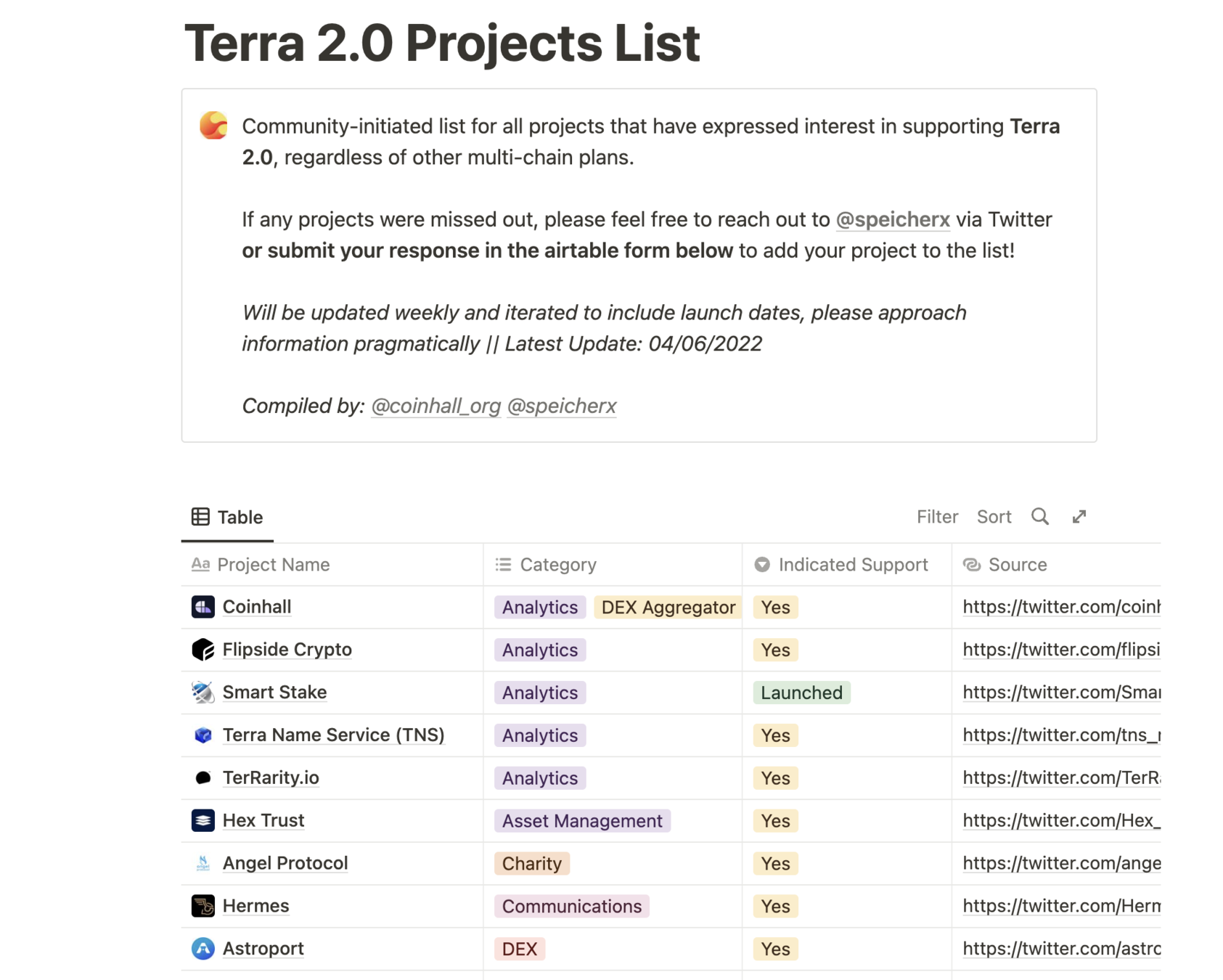1223x980 pixels.
Task: Click the Terra planet emoji icon
Action: coord(213,125)
